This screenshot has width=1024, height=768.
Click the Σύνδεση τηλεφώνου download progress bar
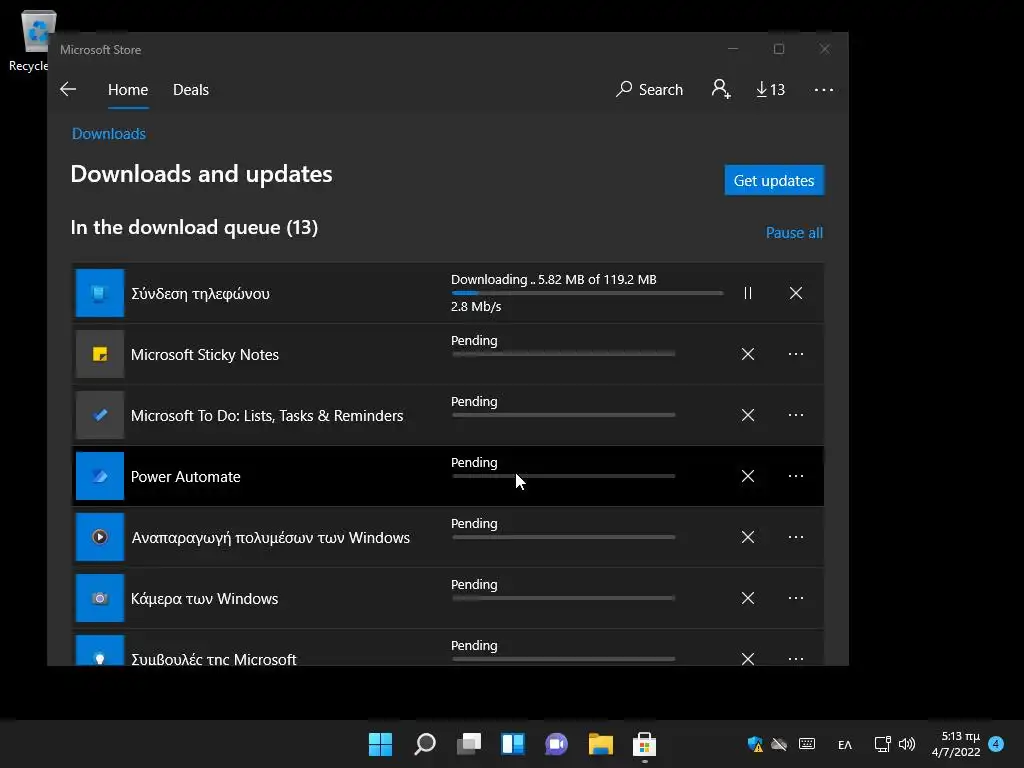(587, 293)
